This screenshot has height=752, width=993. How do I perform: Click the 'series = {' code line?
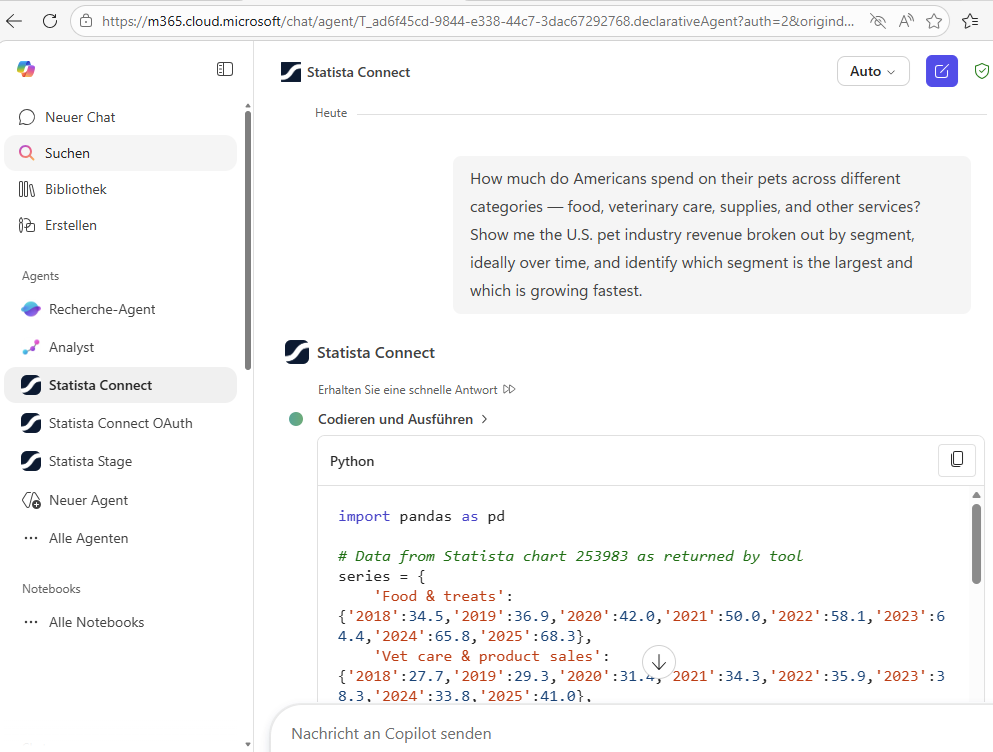pyautogui.click(x=382, y=577)
